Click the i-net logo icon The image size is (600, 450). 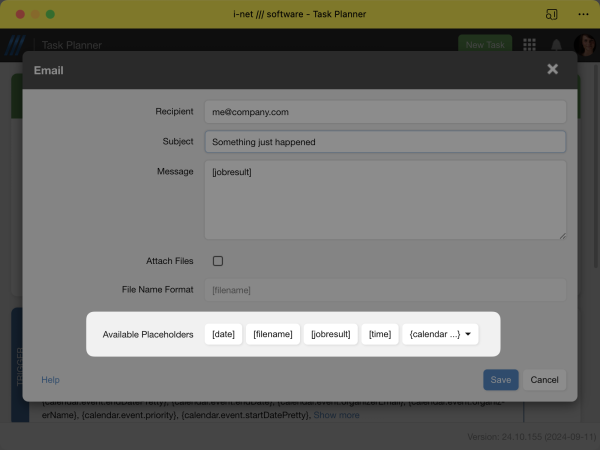click(15, 46)
